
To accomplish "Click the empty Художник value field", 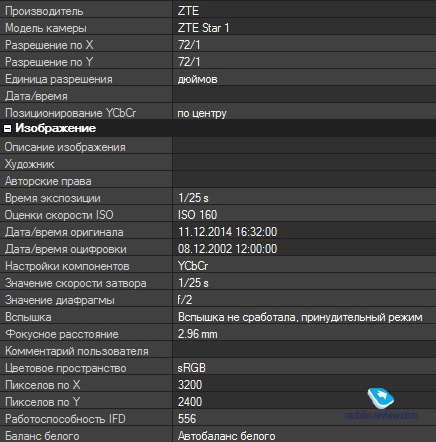I will pos(304,163).
